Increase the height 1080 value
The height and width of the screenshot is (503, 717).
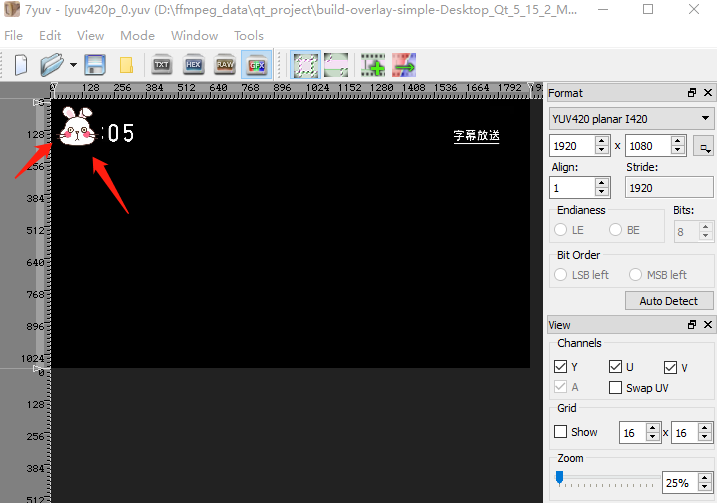[x=678, y=141]
